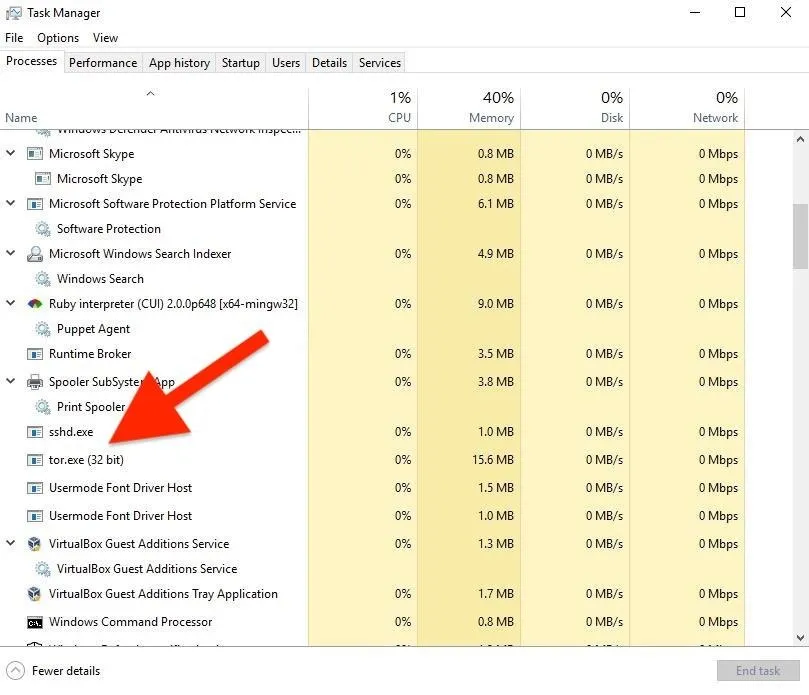Click the End task button
Screen dimensions: 809x695
758,671
